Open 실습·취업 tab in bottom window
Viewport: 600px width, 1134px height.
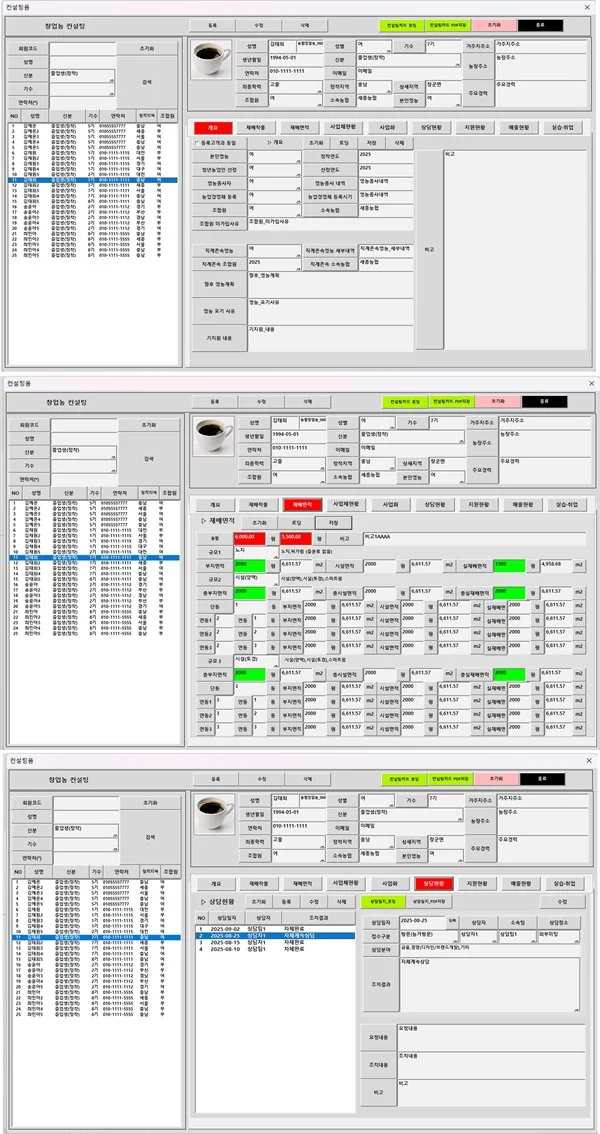coord(567,884)
